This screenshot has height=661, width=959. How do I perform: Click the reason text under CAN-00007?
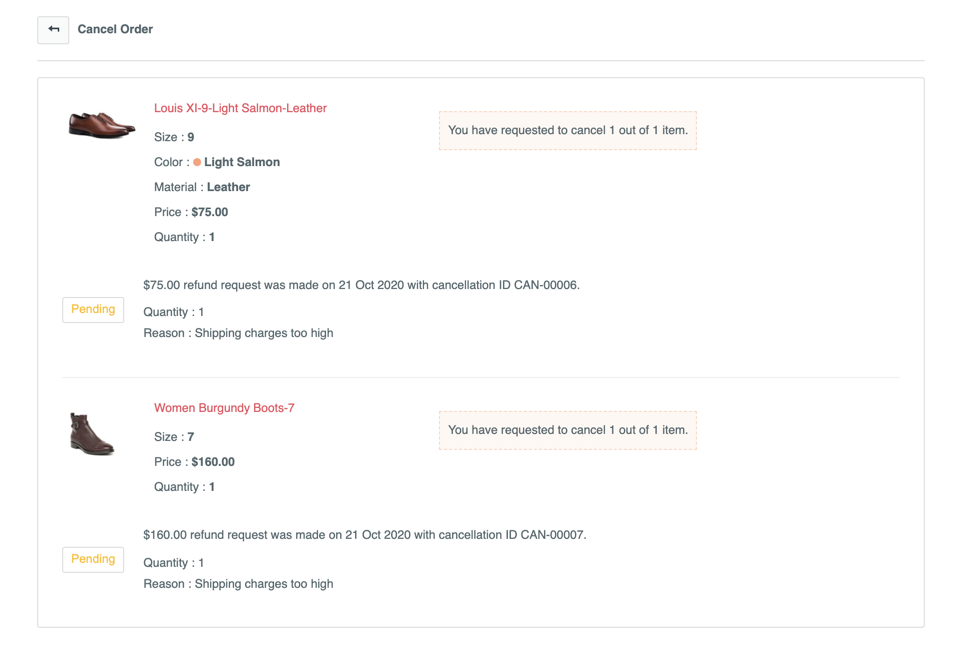[x=238, y=584]
